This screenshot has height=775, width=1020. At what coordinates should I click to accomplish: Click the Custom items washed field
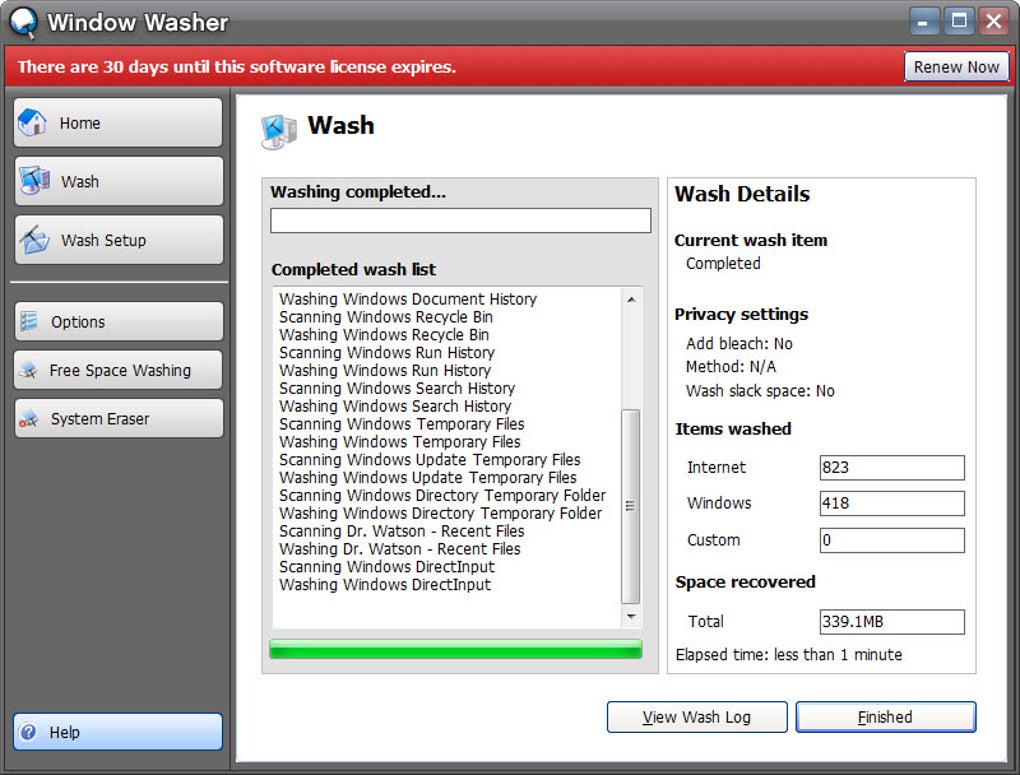(x=892, y=540)
